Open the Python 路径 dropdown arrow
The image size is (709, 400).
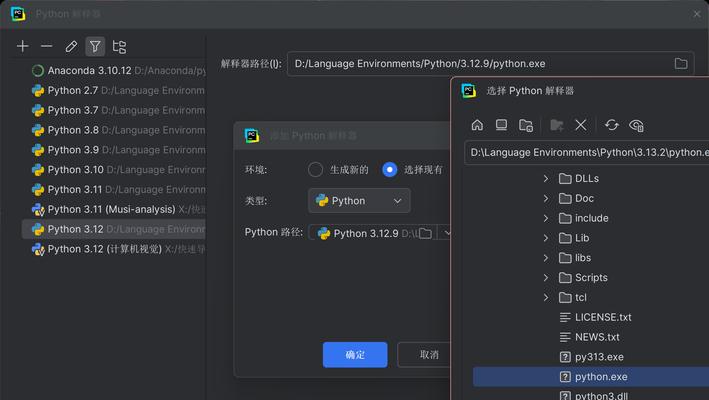pos(446,233)
